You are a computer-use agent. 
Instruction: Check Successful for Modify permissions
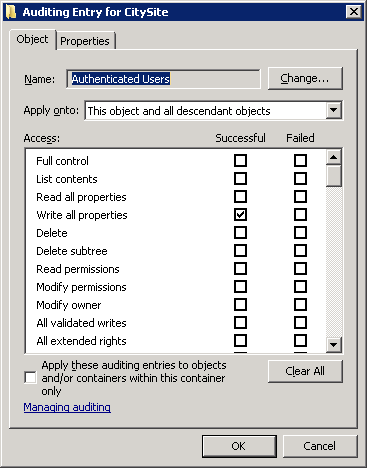(x=240, y=287)
